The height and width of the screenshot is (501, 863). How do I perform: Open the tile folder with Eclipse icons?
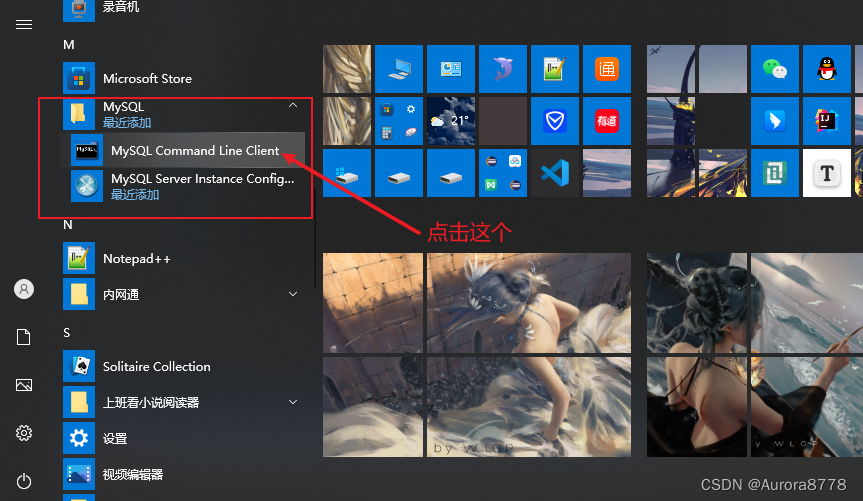click(503, 173)
